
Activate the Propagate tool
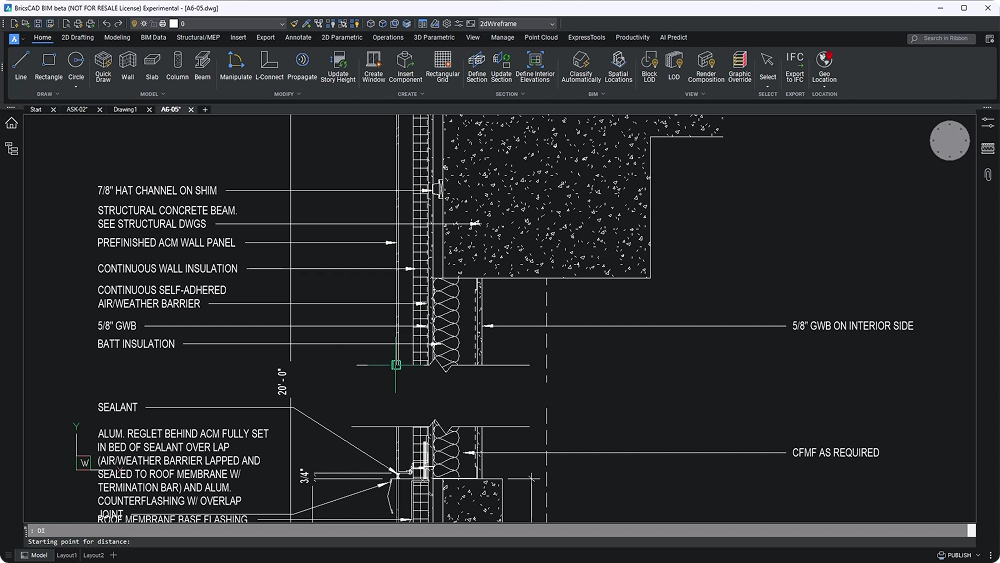coord(302,66)
